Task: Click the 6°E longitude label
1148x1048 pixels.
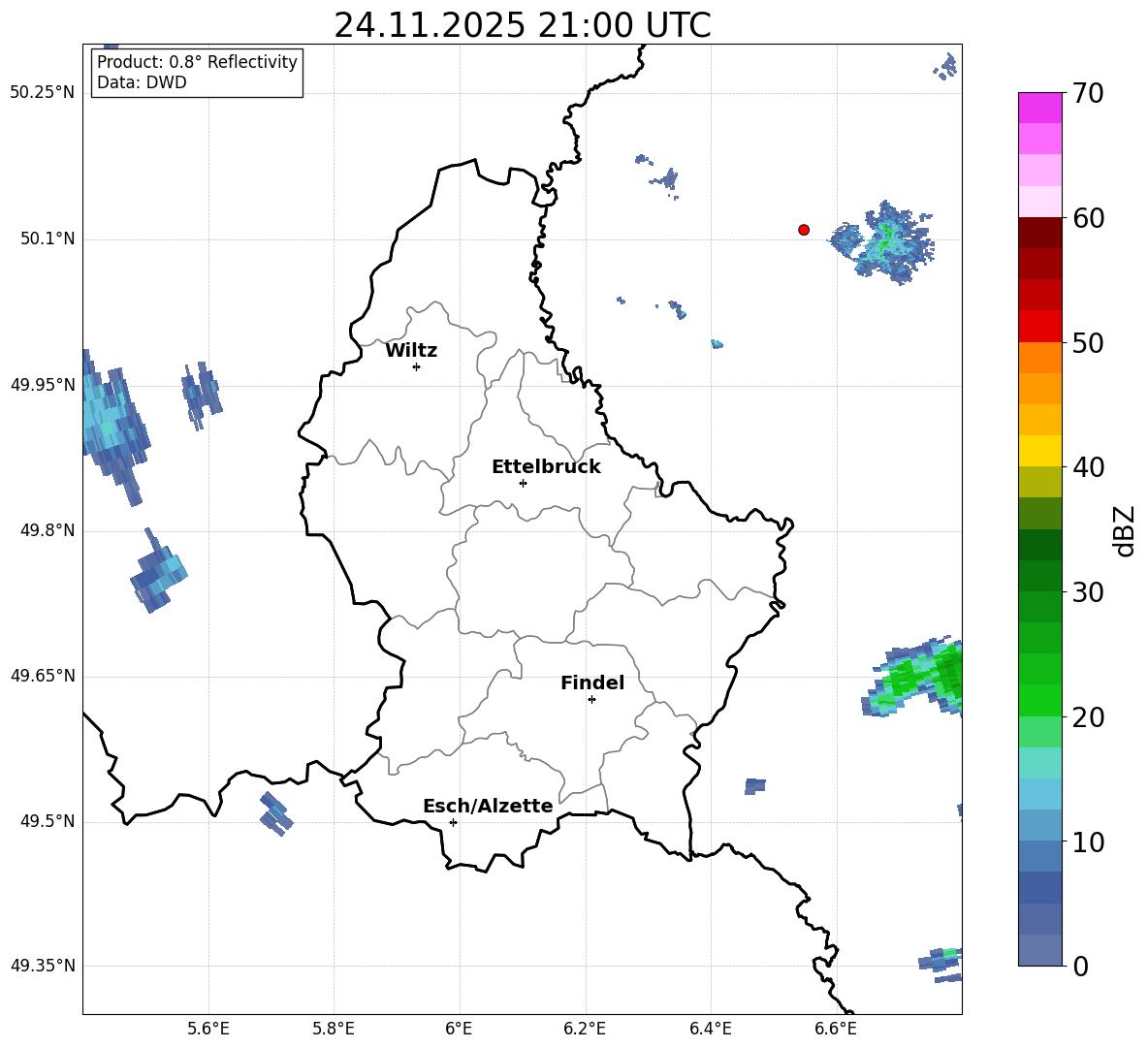Action: (x=459, y=1030)
